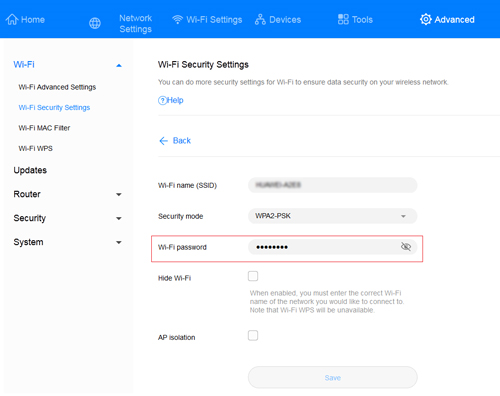The height and width of the screenshot is (396, 500).
Task: Click the 'Wi-Fi Security Settings' page heading
Action: (203, 65)
